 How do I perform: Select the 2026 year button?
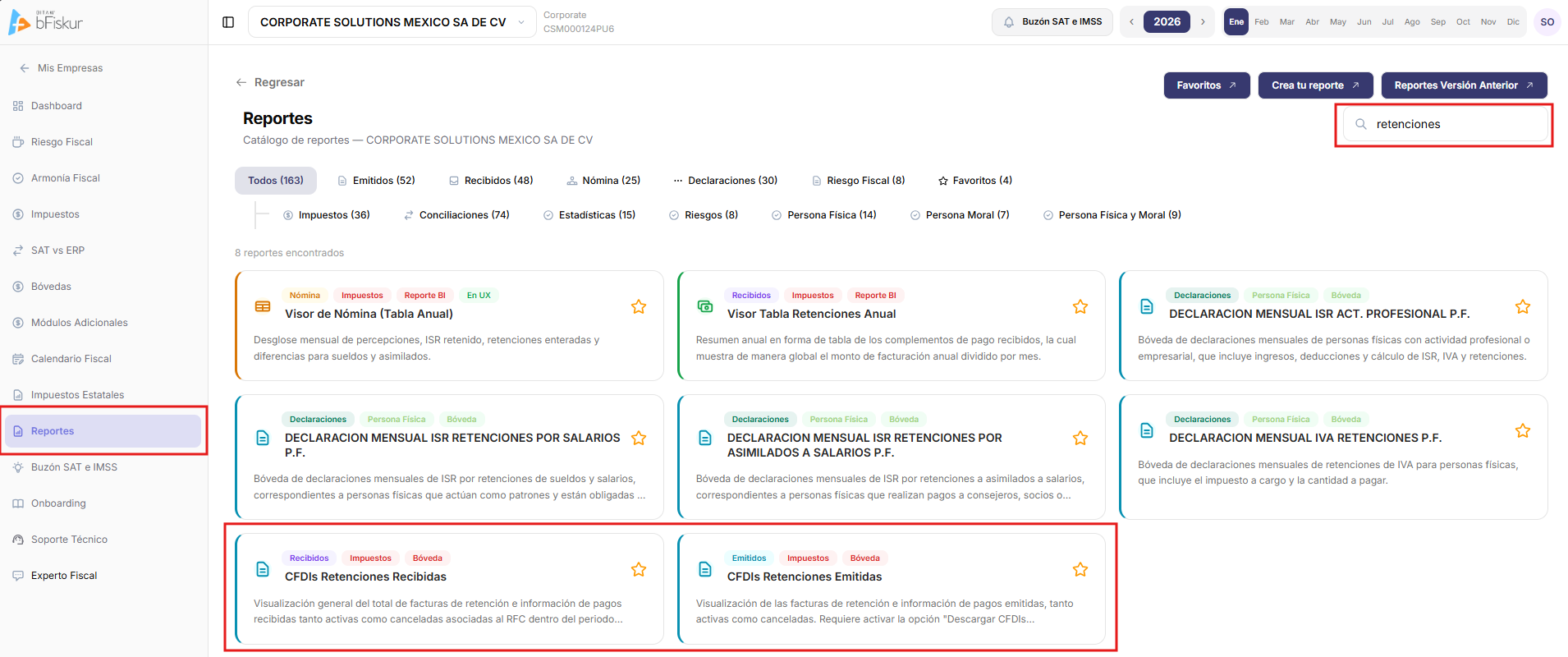(1167, 22)
